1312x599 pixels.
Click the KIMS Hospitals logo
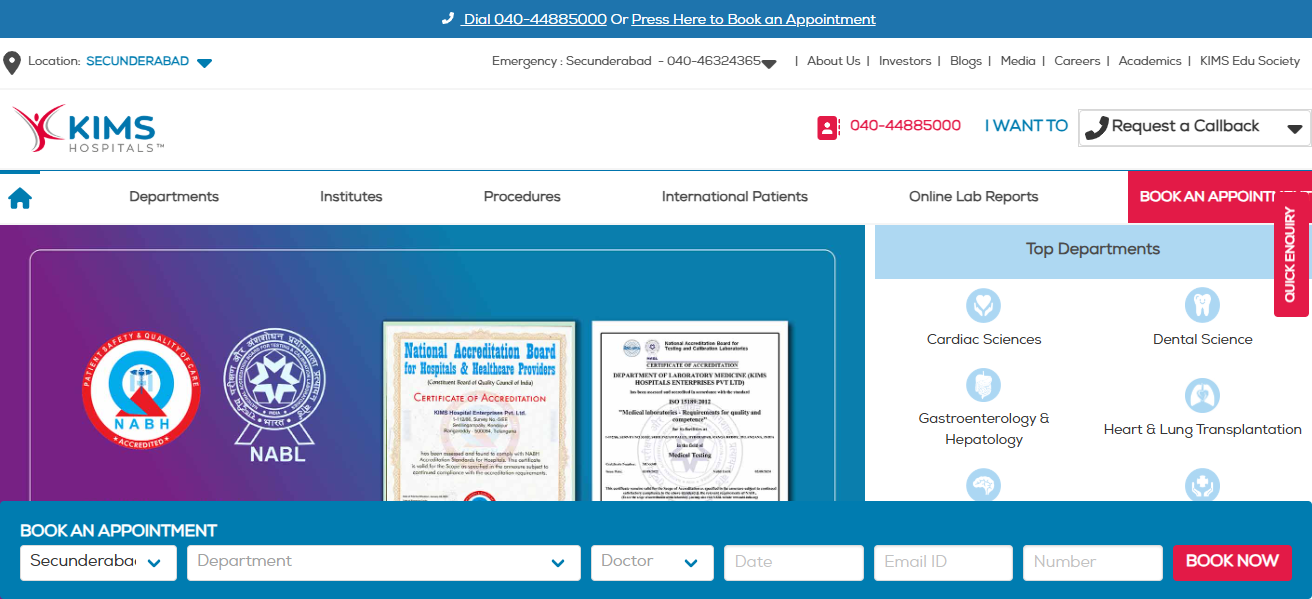(x=88, y=129)
